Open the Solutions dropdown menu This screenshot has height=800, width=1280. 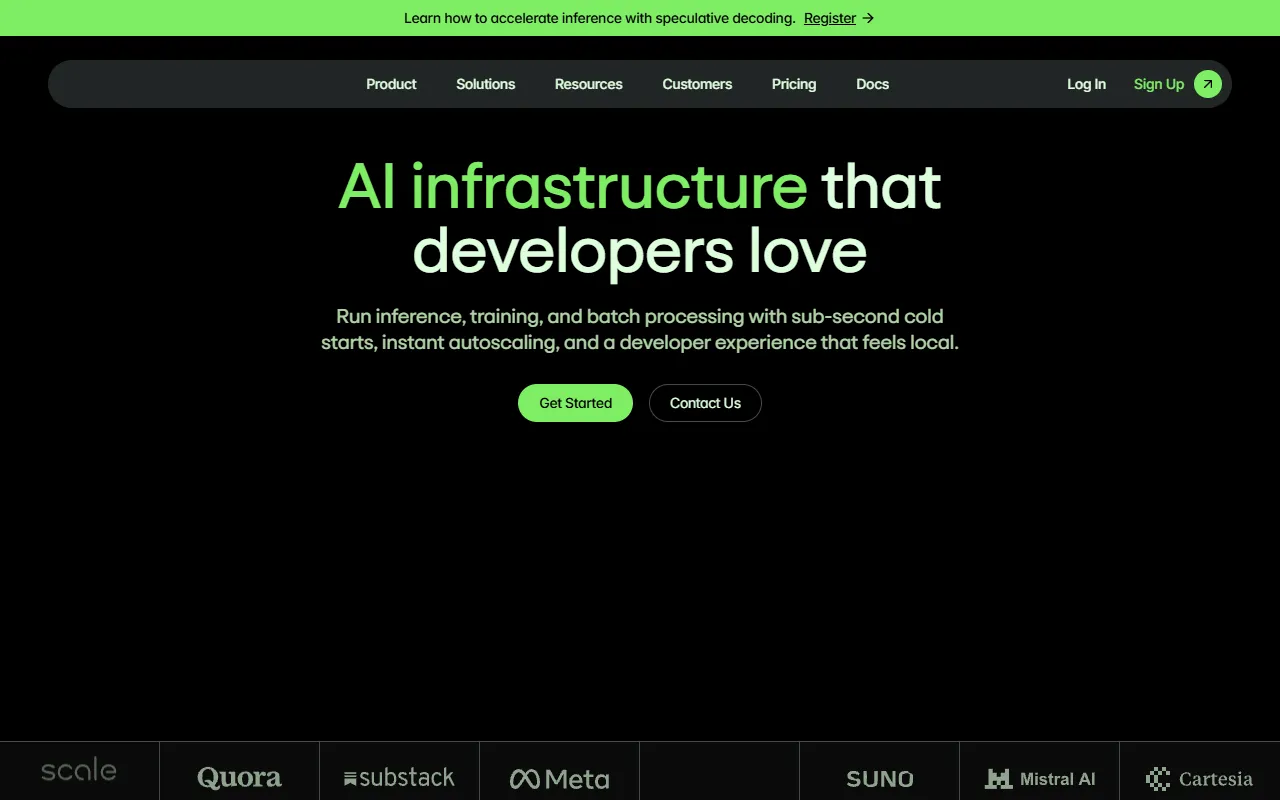(x=485, y=84)
